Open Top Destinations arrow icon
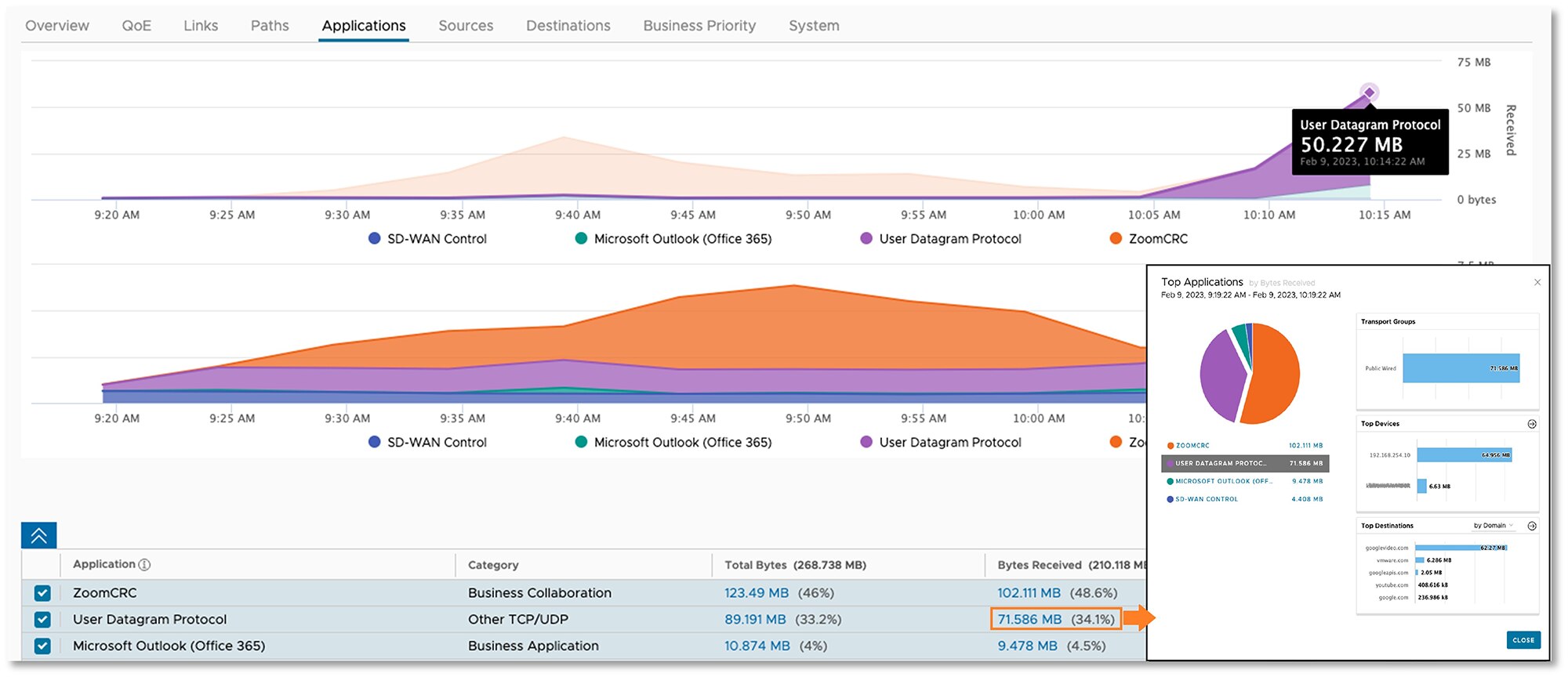The width and height of the screenshot is (1568, 677). [1531, 526]
